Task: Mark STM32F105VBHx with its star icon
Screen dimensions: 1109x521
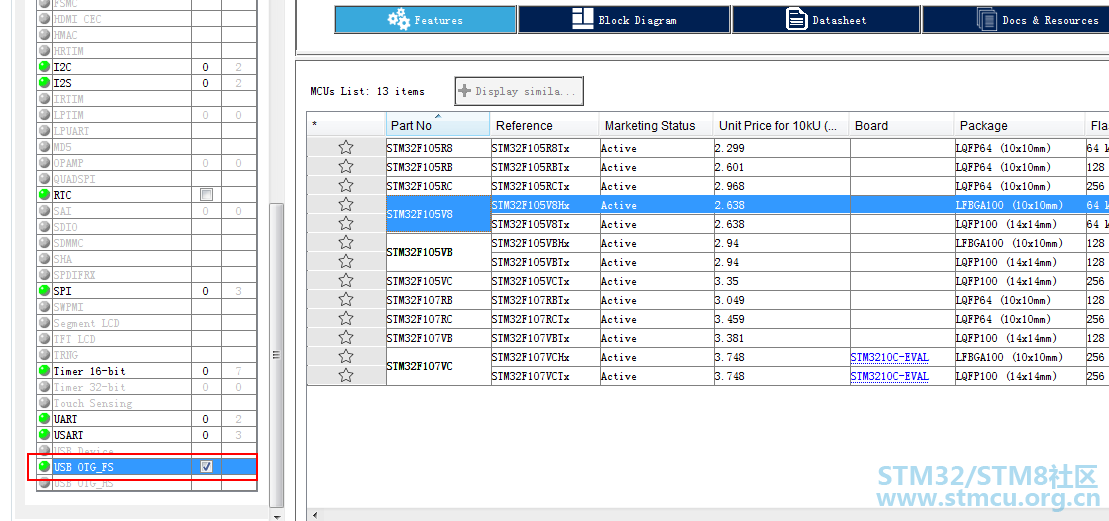Action: (x=346, y=243)
